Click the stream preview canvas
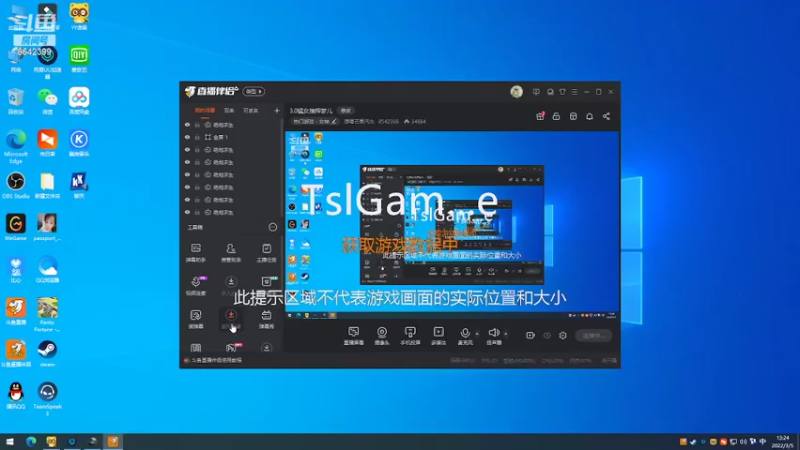This screenshot has width=800, height=450. [x=452, y=224]
